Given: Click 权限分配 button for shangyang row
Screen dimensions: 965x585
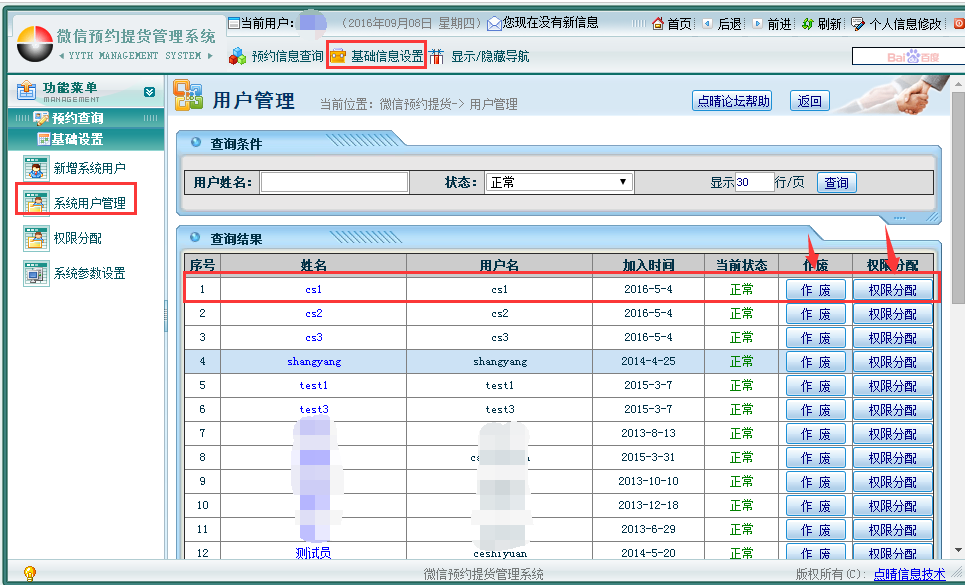Looking at the screenshot, I should pyautogui.click(x=892, y=362).
